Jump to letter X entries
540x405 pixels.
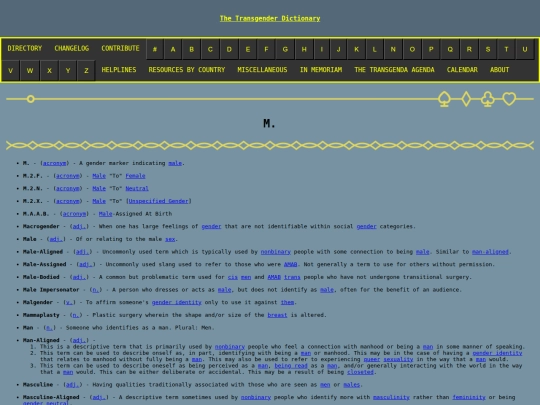coord(49,71)
